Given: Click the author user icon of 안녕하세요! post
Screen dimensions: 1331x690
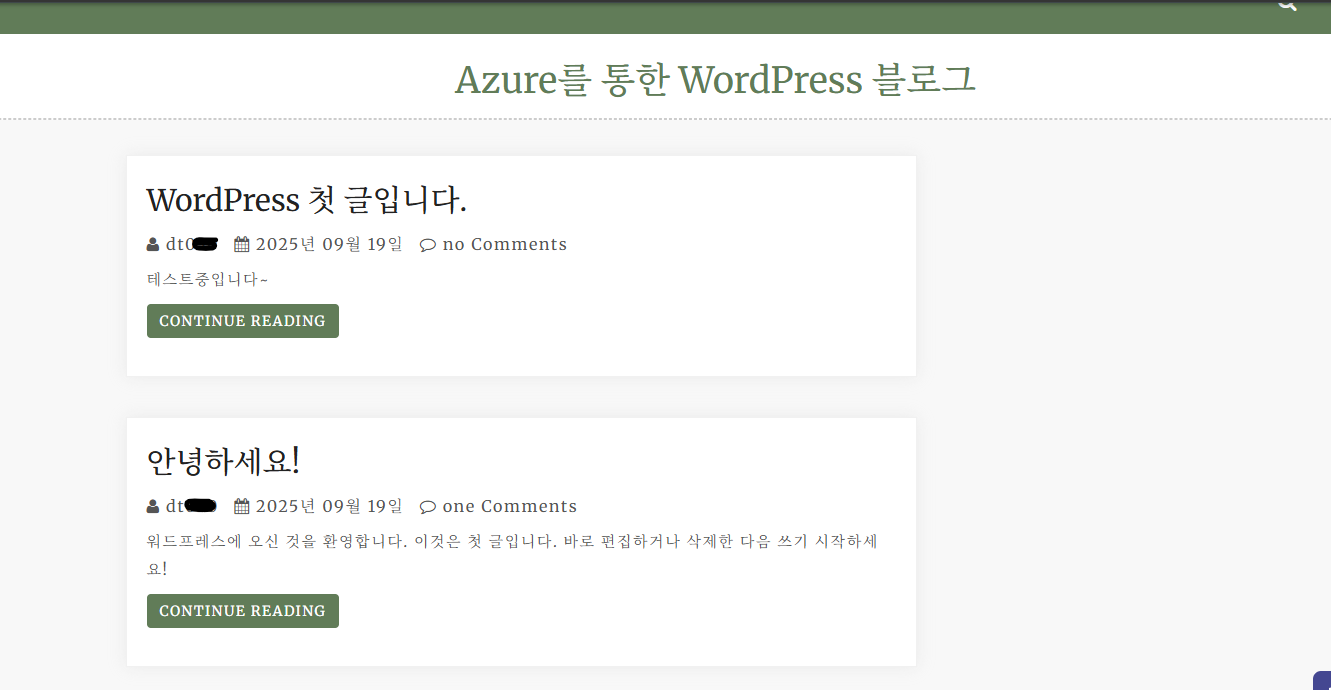Looking at the screenshot, I should click(153, 506).
